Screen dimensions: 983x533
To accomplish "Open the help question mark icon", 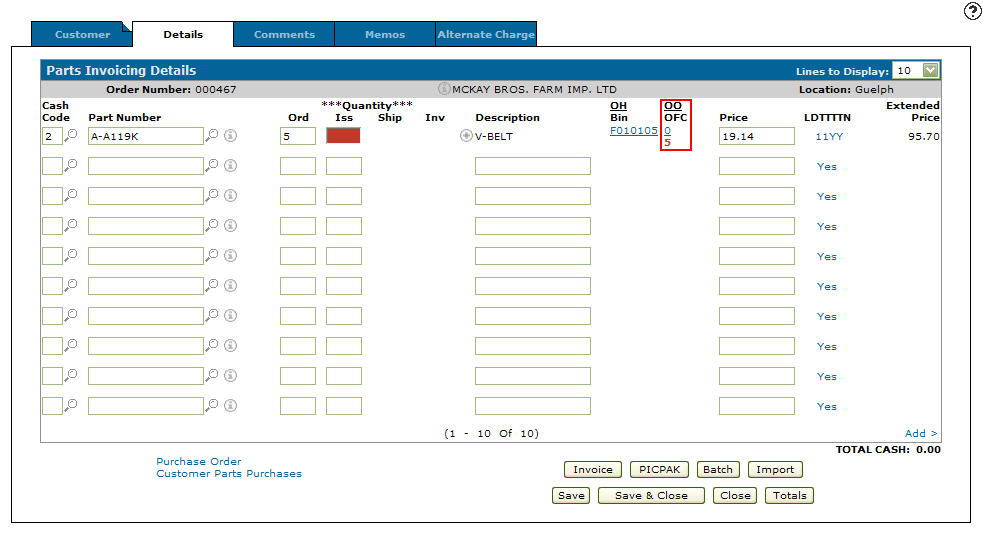I will click(x=972, y=11).
